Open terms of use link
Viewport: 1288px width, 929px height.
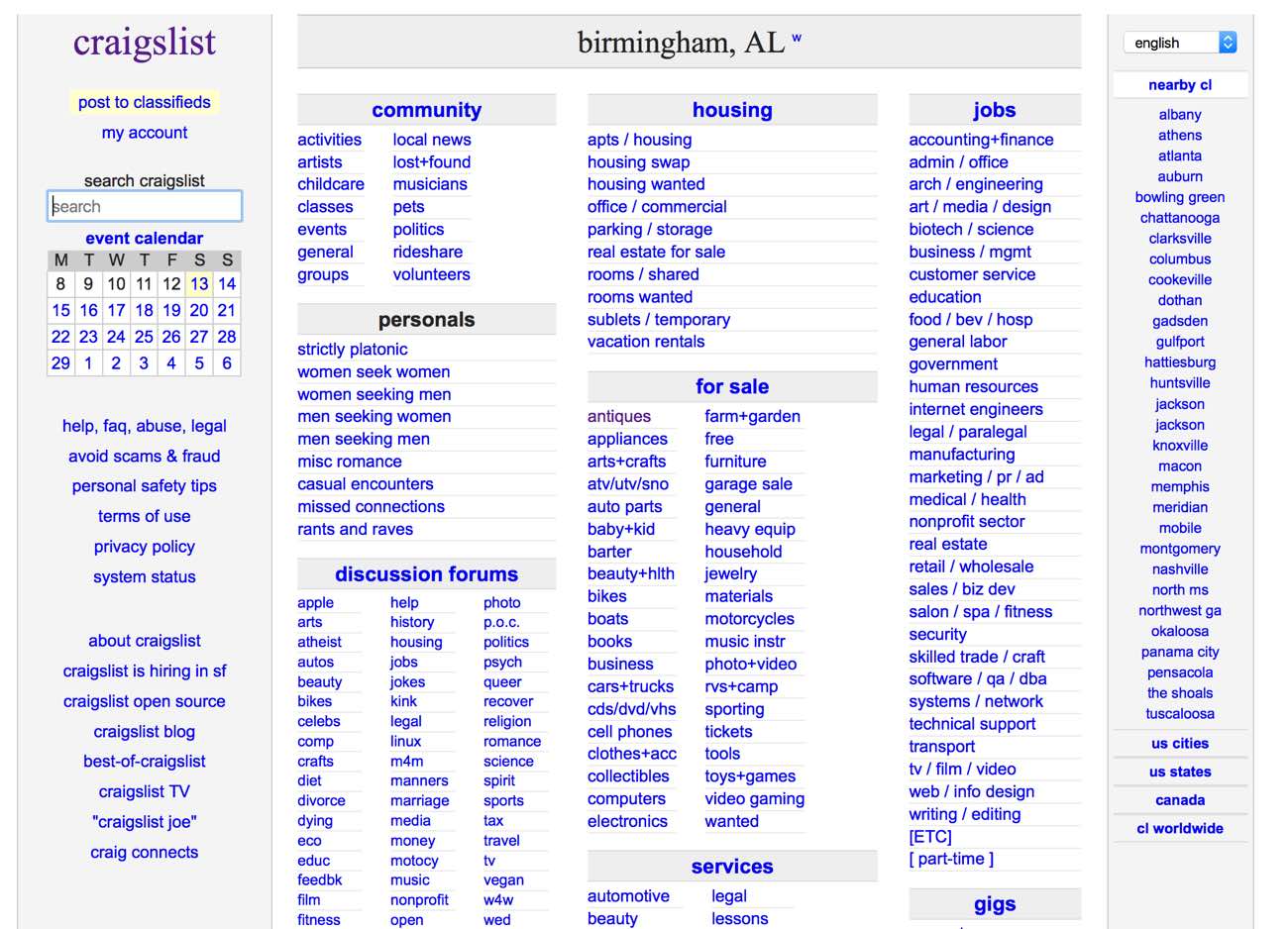click(x=145, y=516)
